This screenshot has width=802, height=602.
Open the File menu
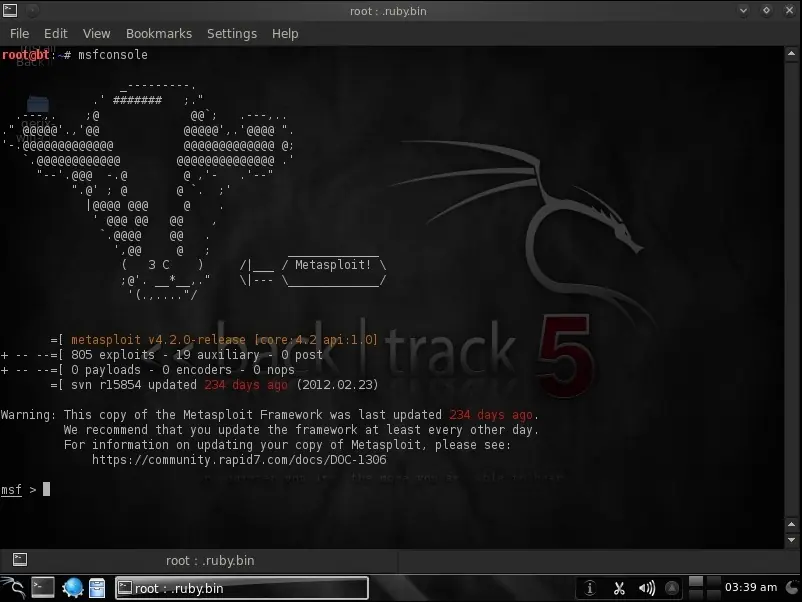(x=19, y=34)
